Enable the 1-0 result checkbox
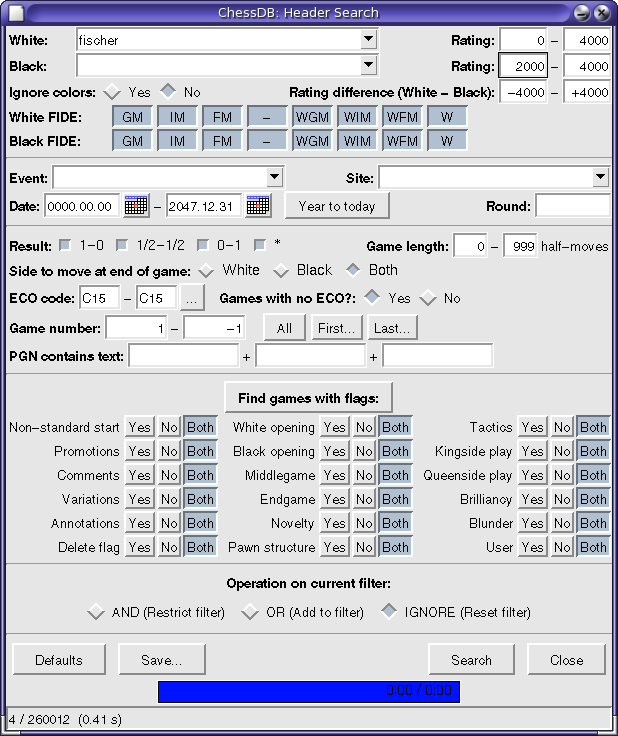 (66, 245)
